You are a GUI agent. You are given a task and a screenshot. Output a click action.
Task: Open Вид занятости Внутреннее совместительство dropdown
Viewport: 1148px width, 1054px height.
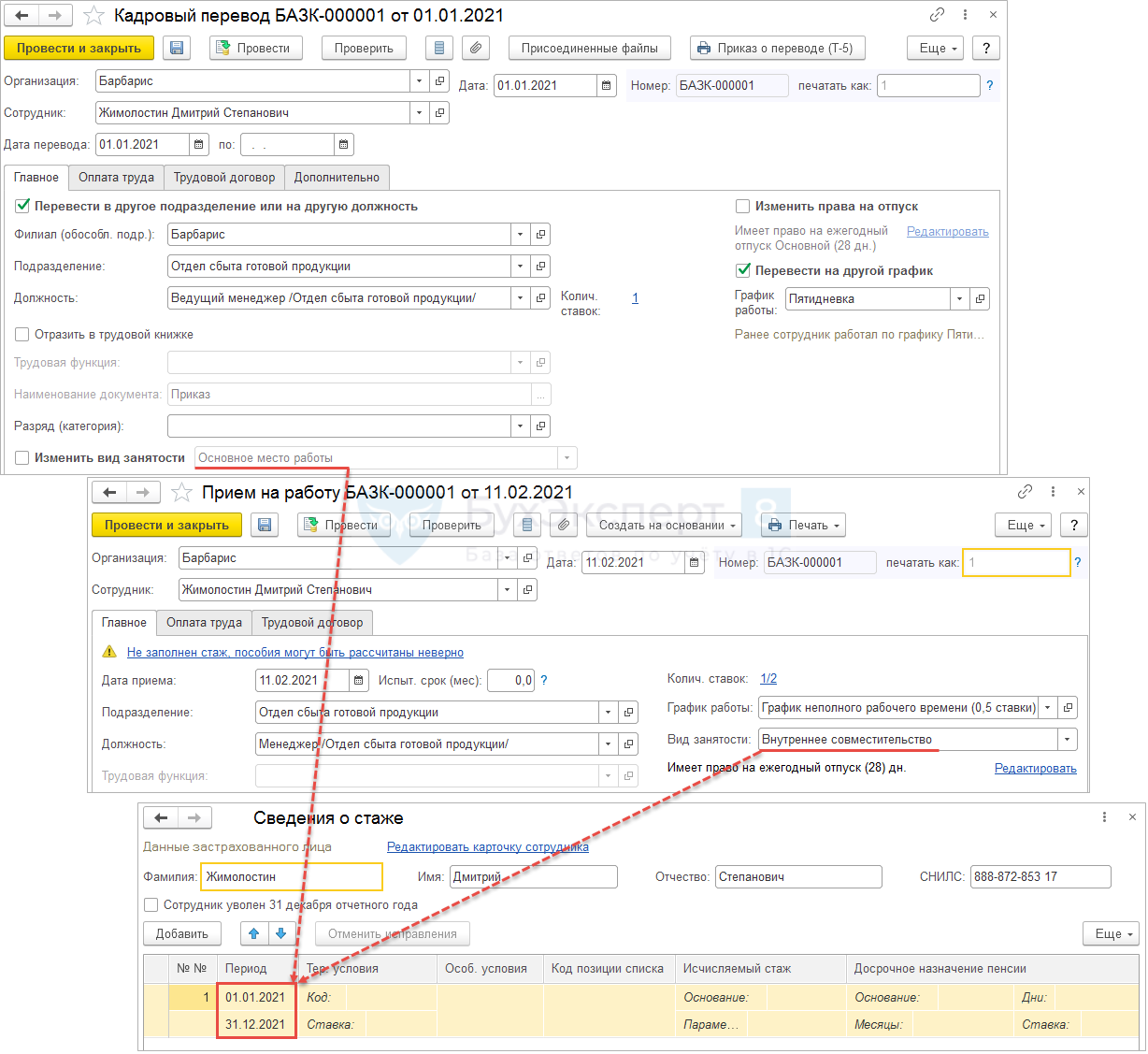[1067, 740]
